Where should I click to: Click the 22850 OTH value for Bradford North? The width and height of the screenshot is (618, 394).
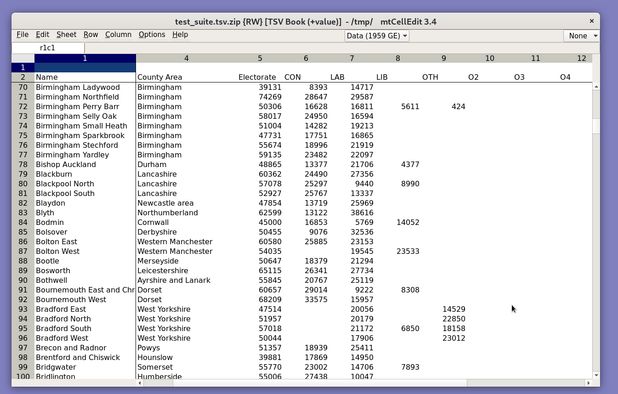[x=444, y=319]
